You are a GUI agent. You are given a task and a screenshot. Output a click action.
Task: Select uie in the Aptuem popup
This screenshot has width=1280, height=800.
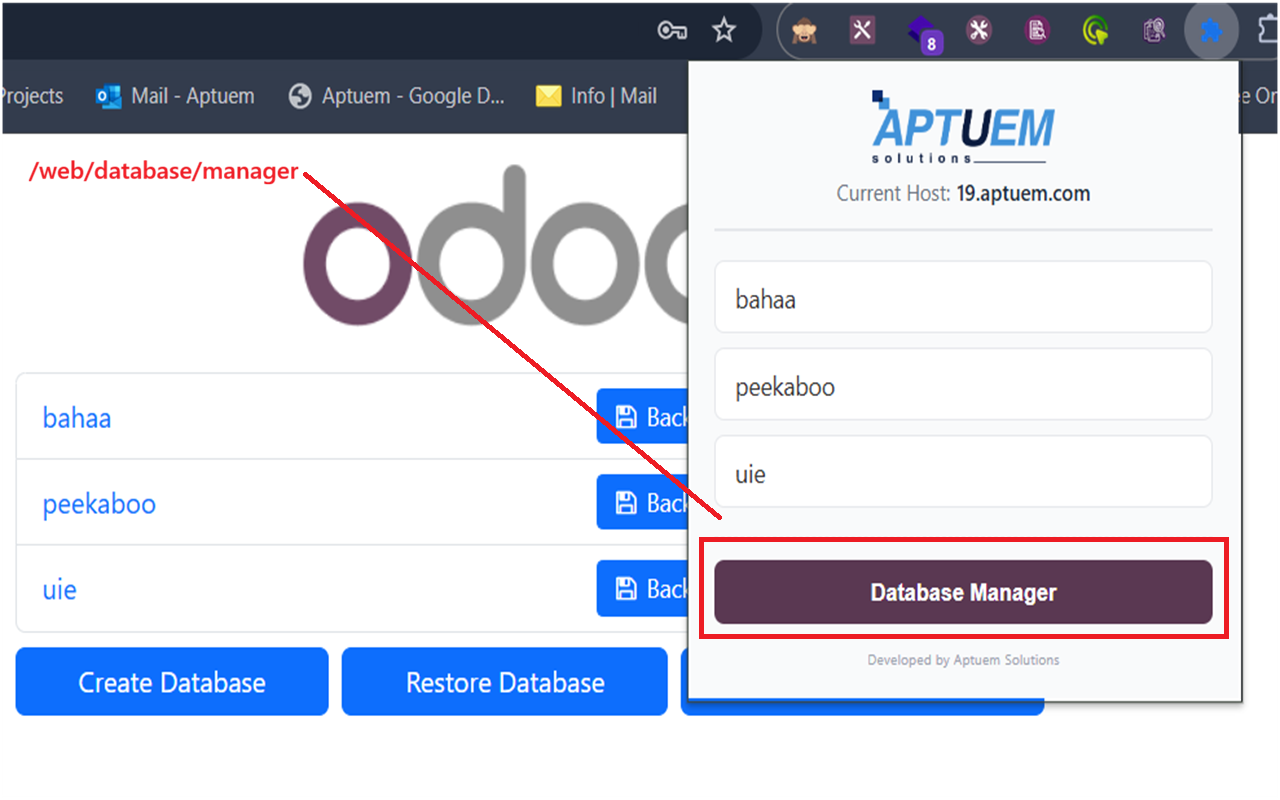click(x=963, y=472)
